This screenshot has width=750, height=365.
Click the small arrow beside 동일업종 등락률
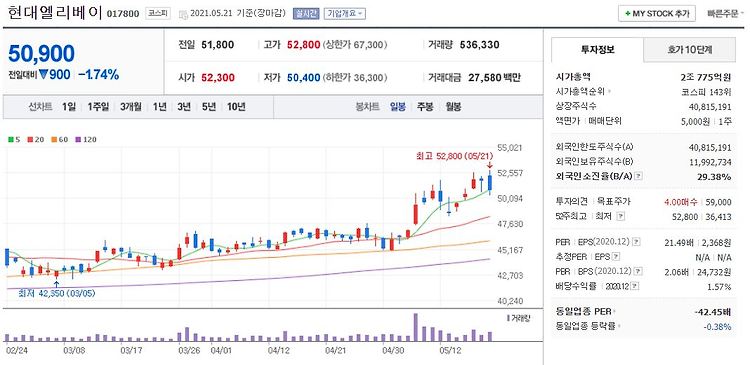pyautogui.click(x=618, y=326)
